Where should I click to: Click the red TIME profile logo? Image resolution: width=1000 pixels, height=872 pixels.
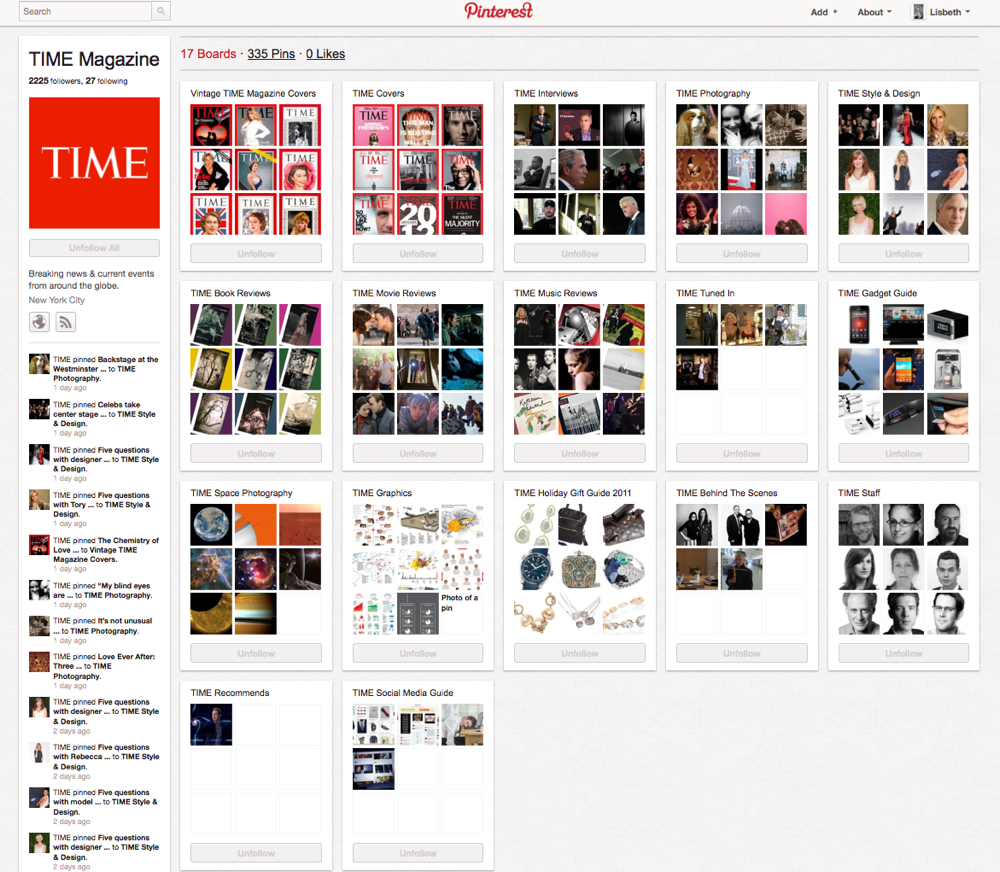tap(94, 163)
